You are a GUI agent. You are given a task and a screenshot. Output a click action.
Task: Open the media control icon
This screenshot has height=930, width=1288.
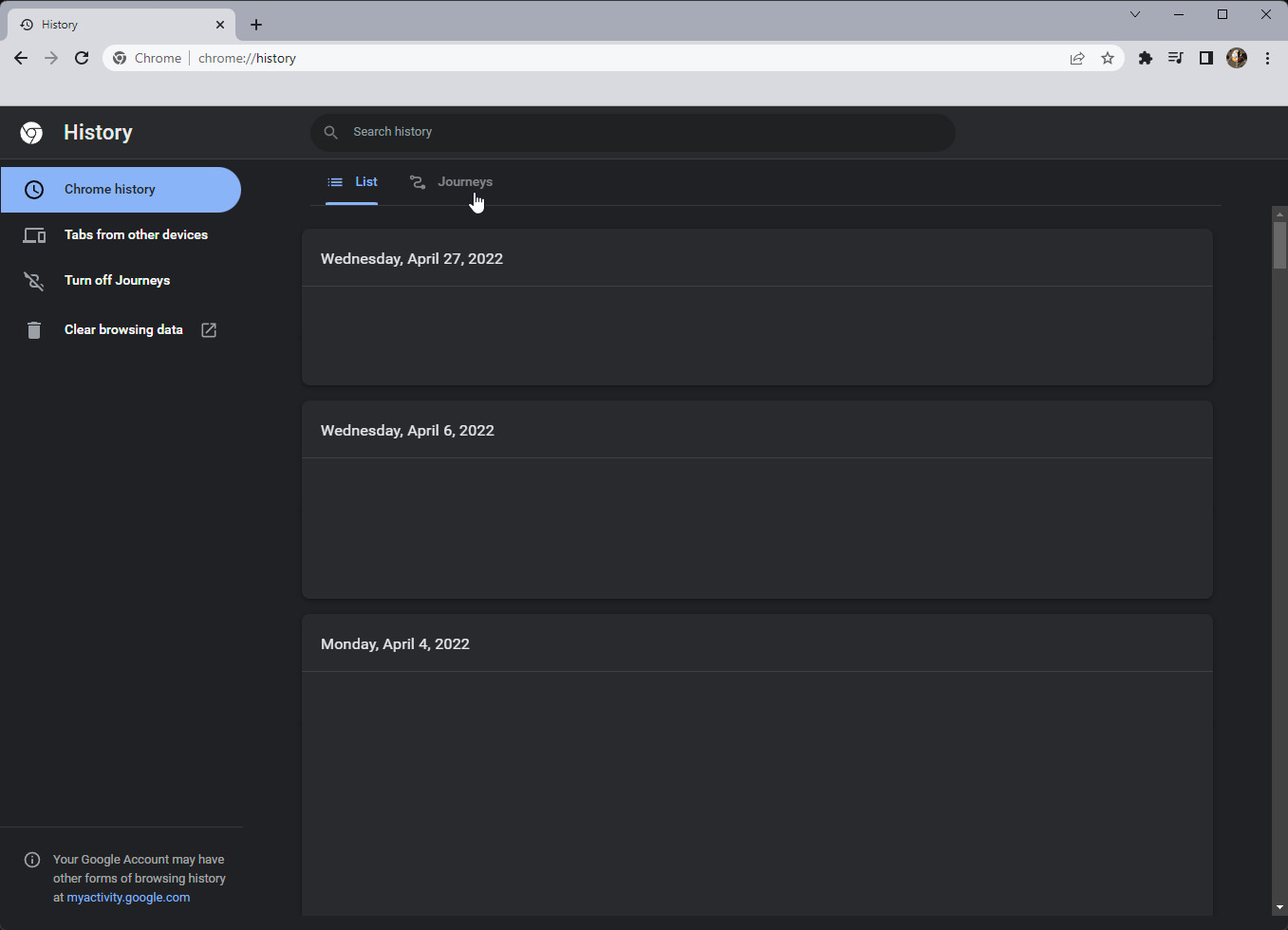click(x=1175, y=58)
